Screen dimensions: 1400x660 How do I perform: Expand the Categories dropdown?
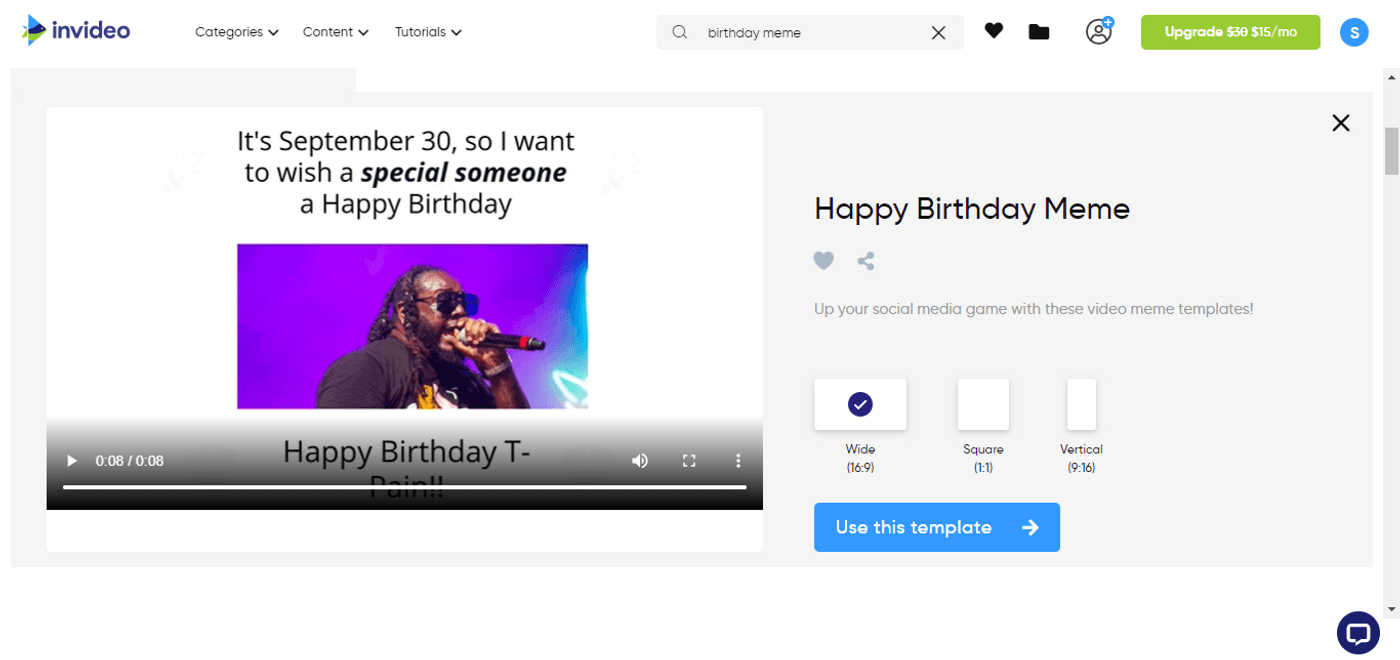pos(235,31)
